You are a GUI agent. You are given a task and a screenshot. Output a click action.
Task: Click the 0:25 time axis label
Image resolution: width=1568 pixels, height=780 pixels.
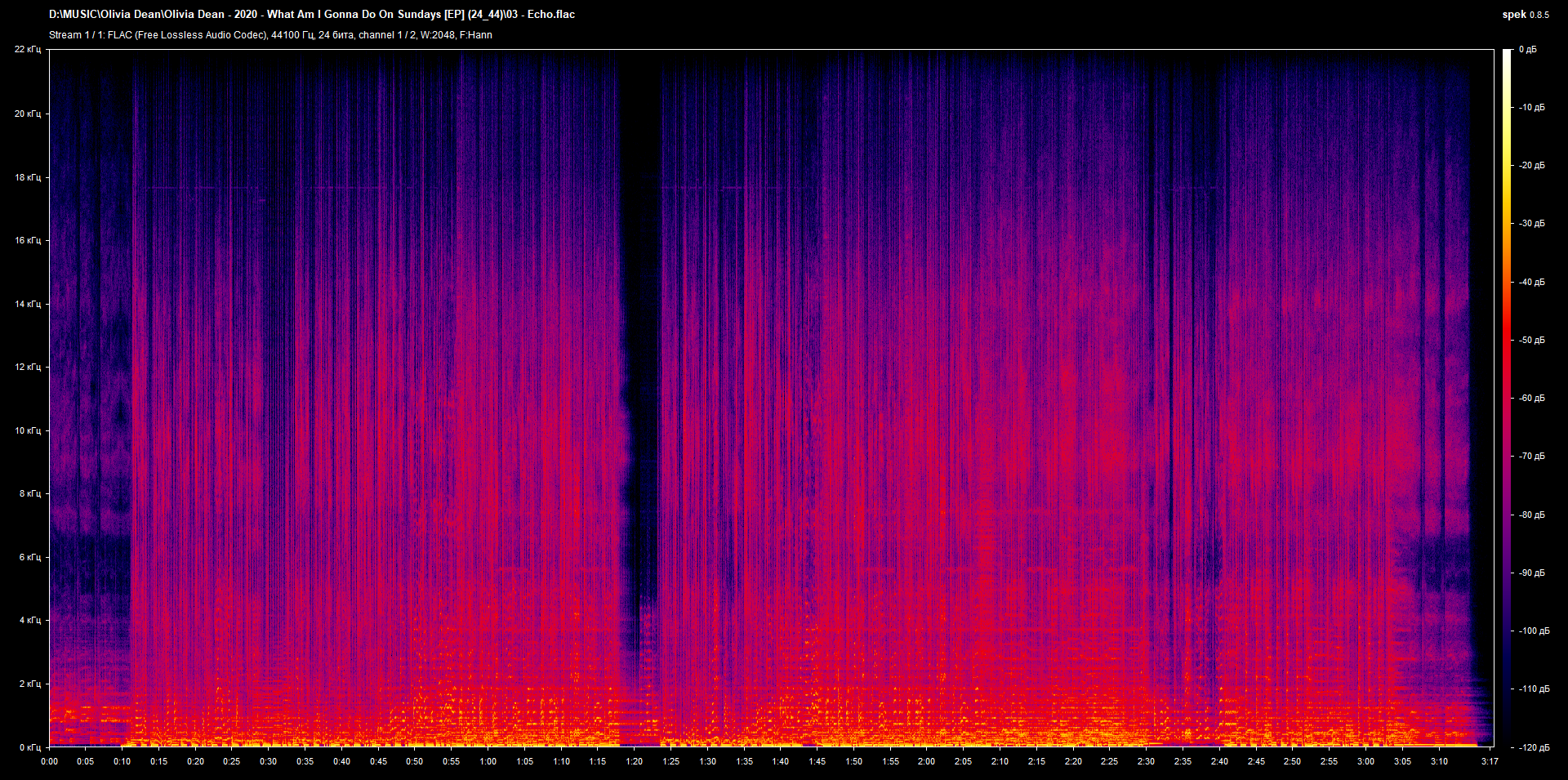tap(232, 762)
